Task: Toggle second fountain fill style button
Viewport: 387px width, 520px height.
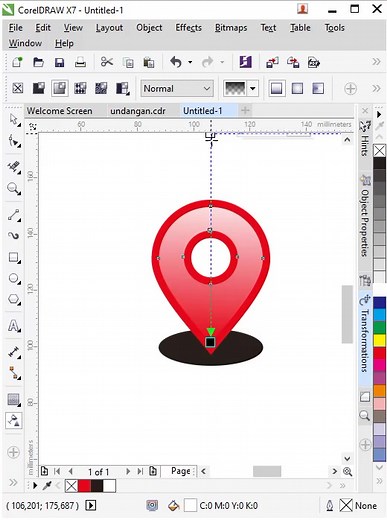Action: click(x=297, y=88)
